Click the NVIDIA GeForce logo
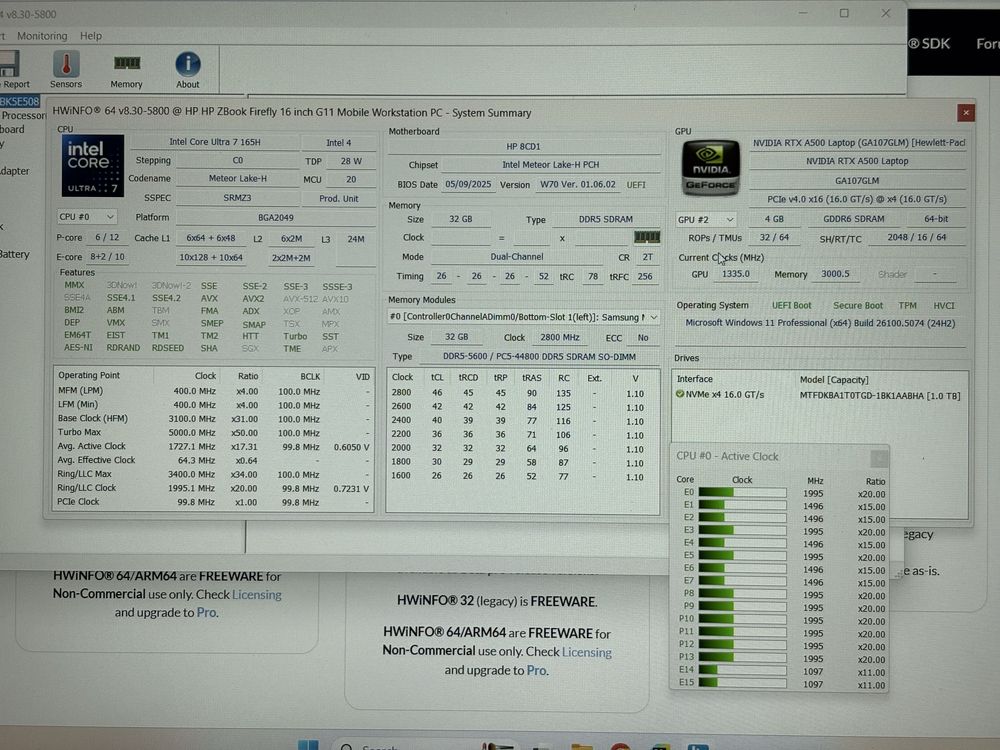 coord(711,168)
